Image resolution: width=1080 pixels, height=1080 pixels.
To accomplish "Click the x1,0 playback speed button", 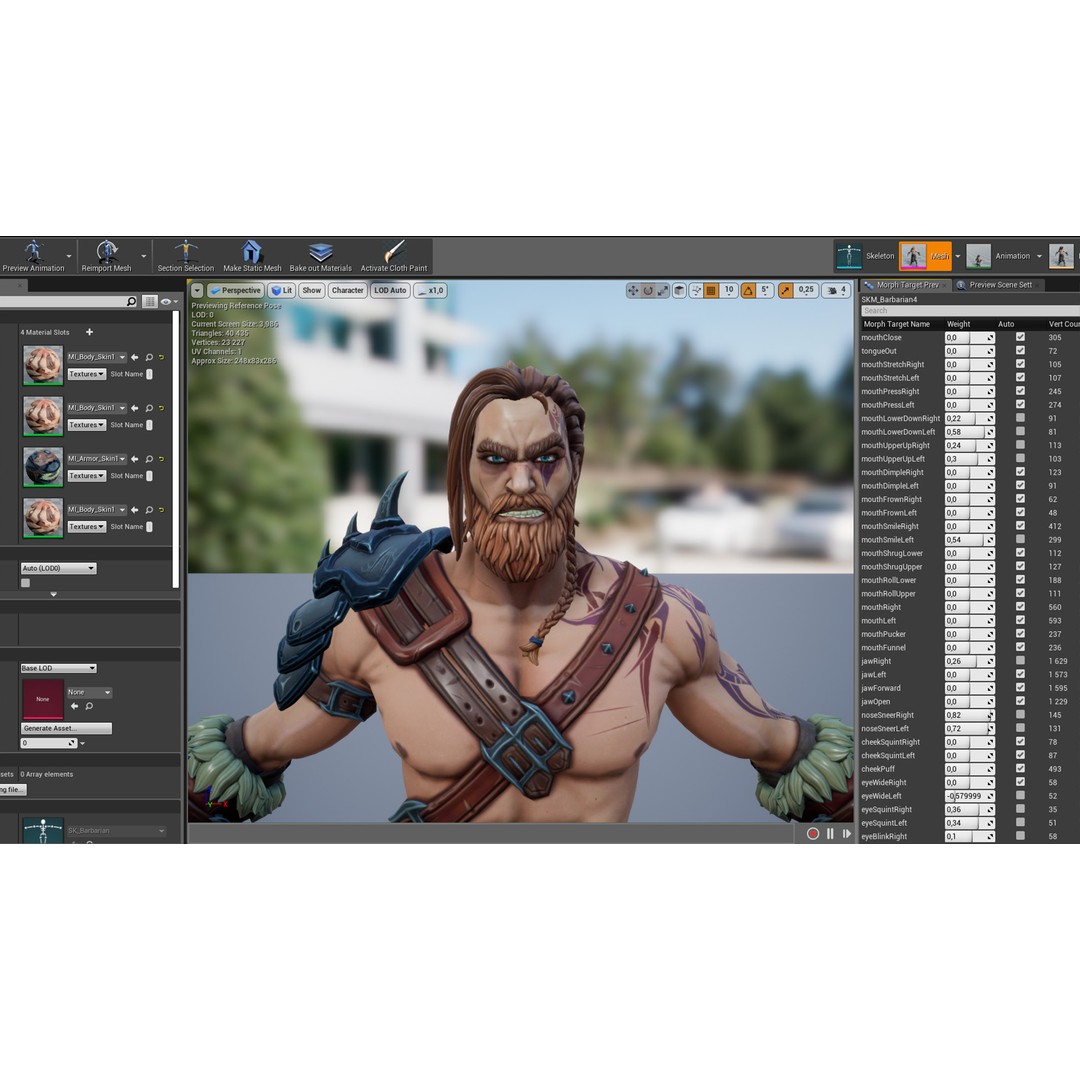I will coord(430,291).
